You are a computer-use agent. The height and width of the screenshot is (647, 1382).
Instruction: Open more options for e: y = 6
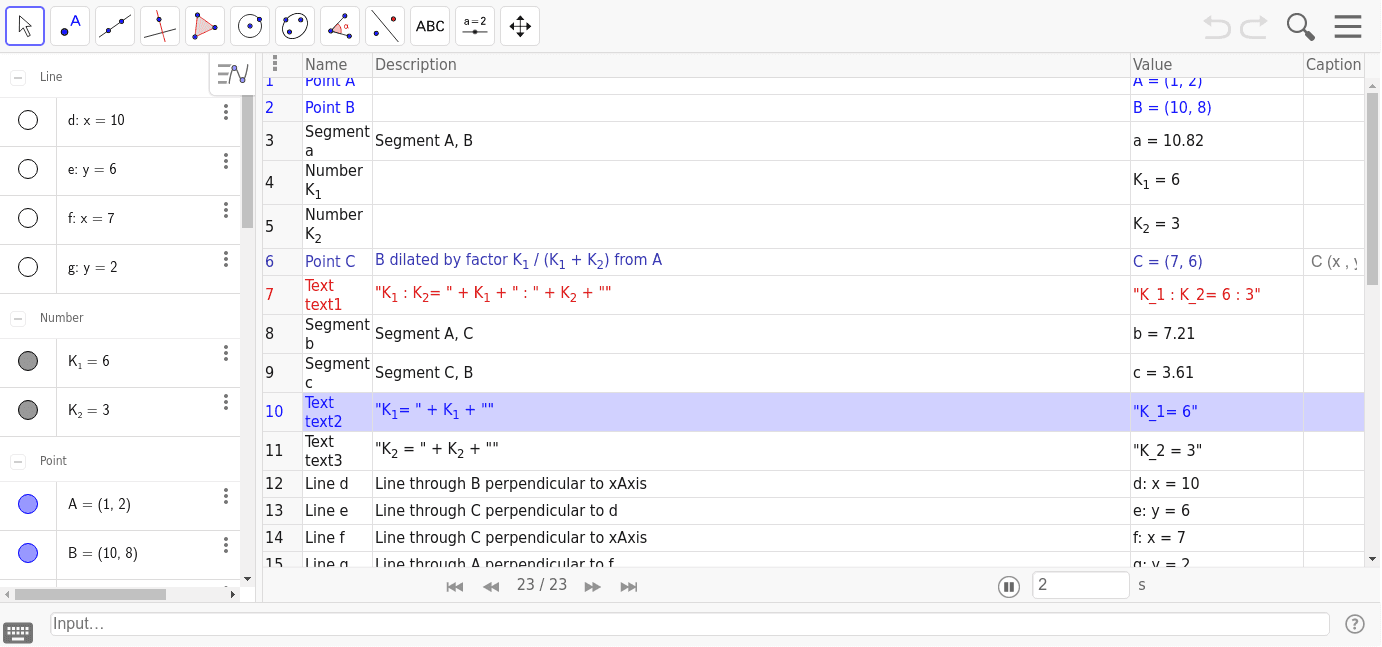pyautogui.click(x=226, y=161)
